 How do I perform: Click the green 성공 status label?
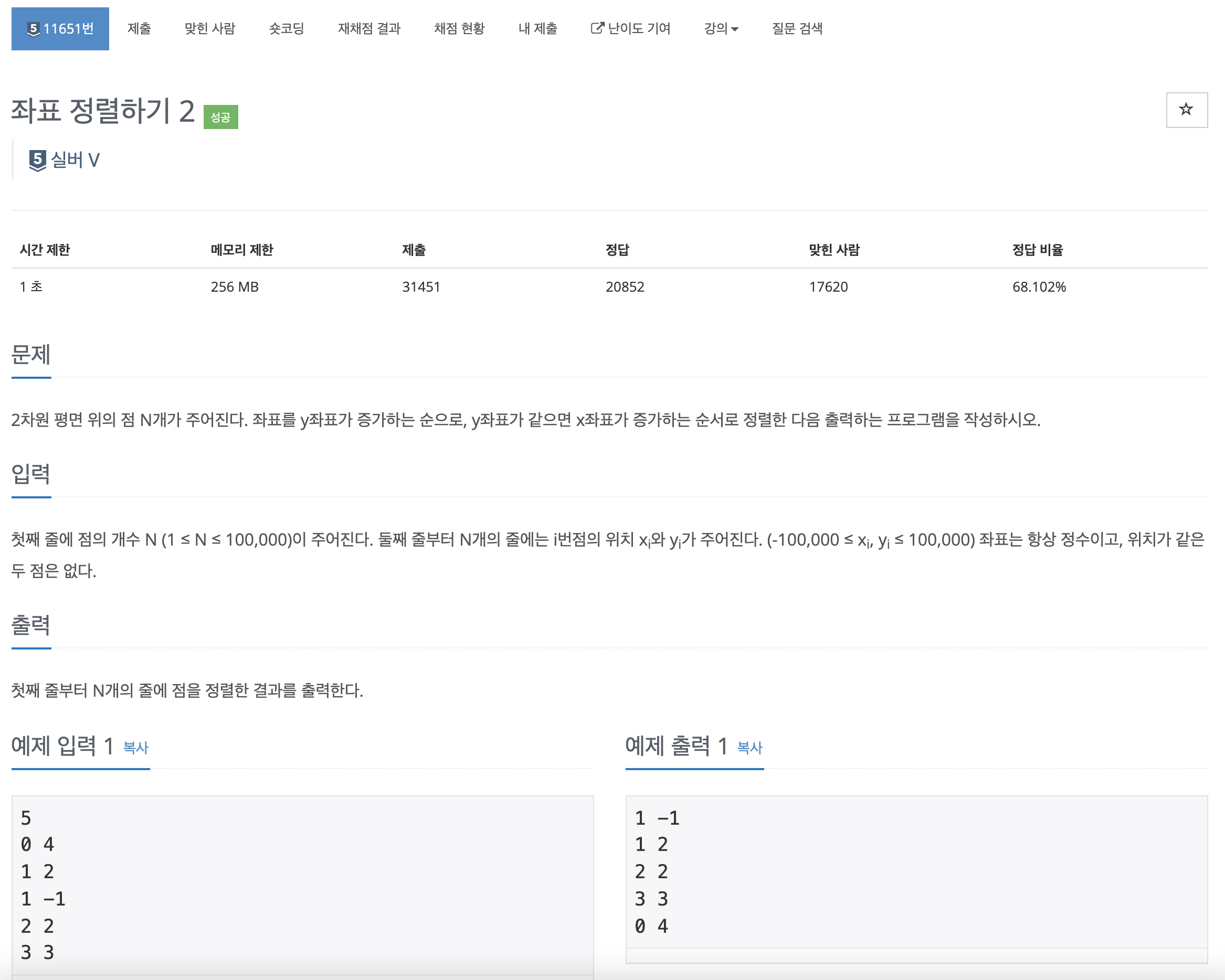tap(220, 117)
